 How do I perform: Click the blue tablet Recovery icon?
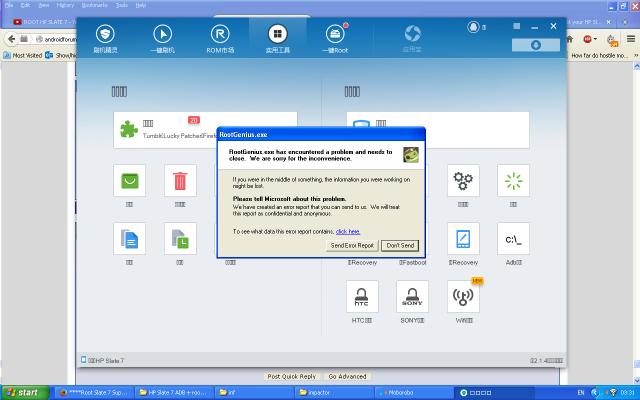(x=463, y=239)
